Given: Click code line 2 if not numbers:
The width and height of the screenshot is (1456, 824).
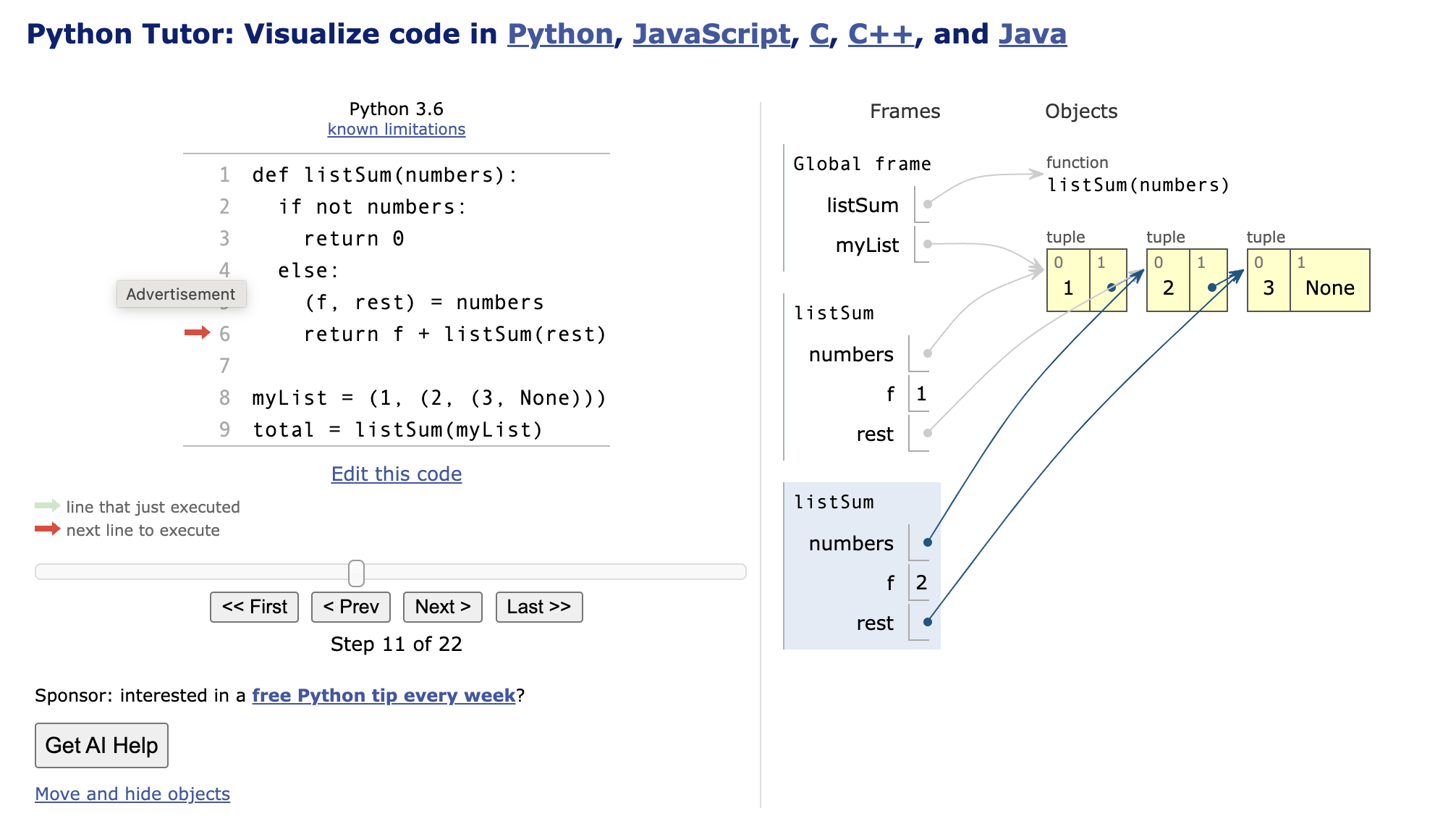Looking at the screenshot, I should click(x=373, y=207).
